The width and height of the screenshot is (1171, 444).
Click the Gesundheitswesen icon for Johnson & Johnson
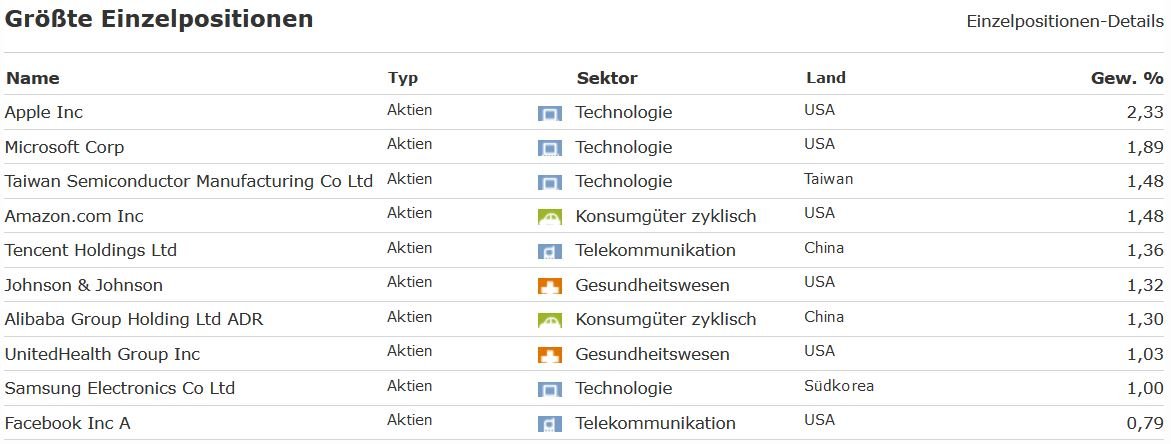click(550, 286)
